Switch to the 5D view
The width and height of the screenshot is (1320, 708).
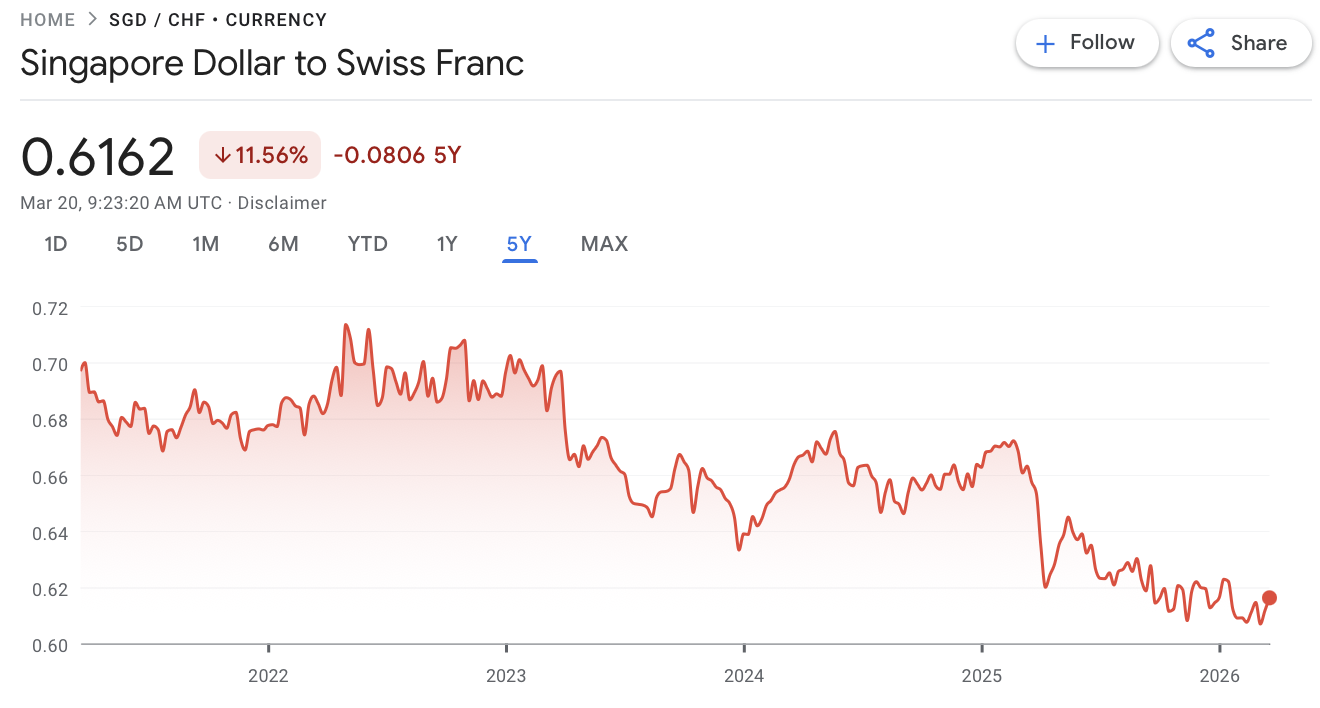128,243
